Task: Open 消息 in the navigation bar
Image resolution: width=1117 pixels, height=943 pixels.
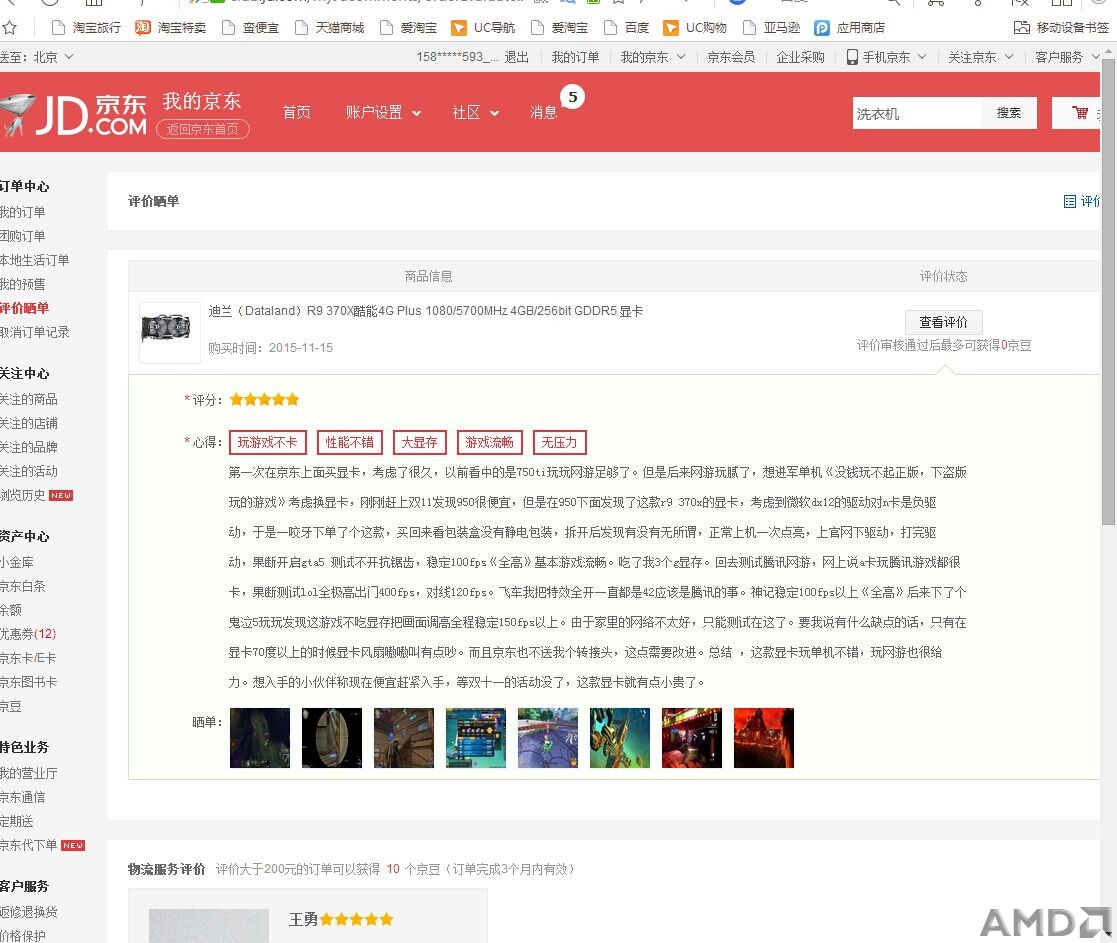Action: point(544,113)
